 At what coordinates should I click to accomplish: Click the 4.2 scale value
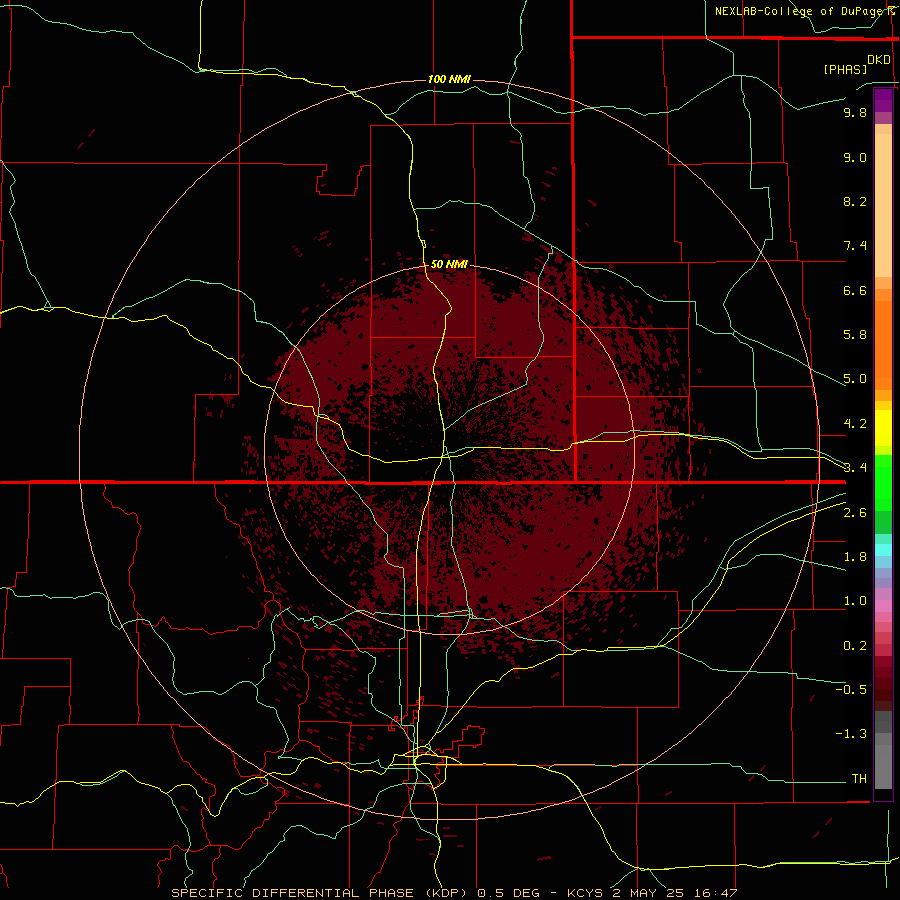[x=855, y=424]
